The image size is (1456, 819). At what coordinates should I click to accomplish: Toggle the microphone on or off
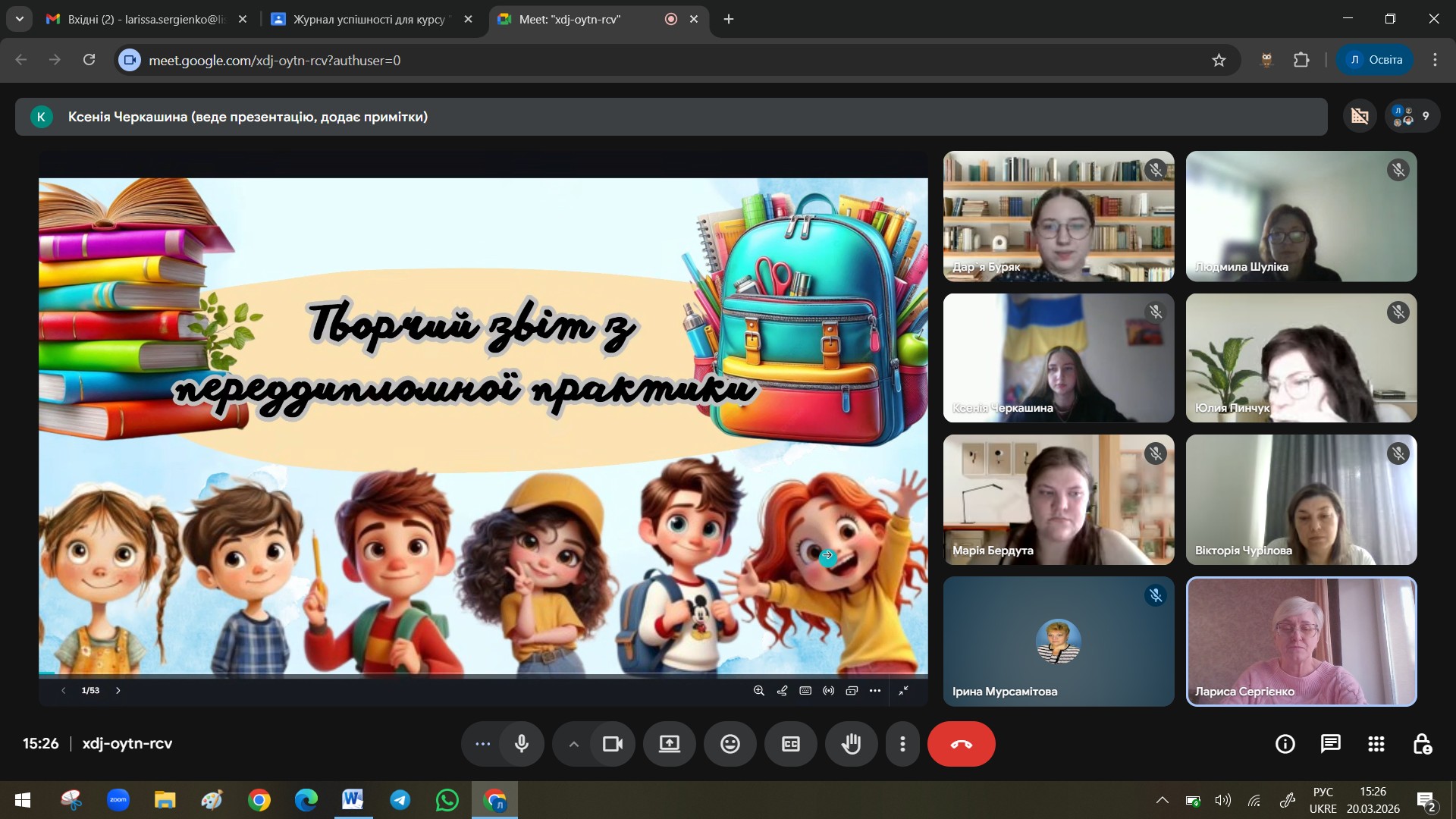[522, 744]
